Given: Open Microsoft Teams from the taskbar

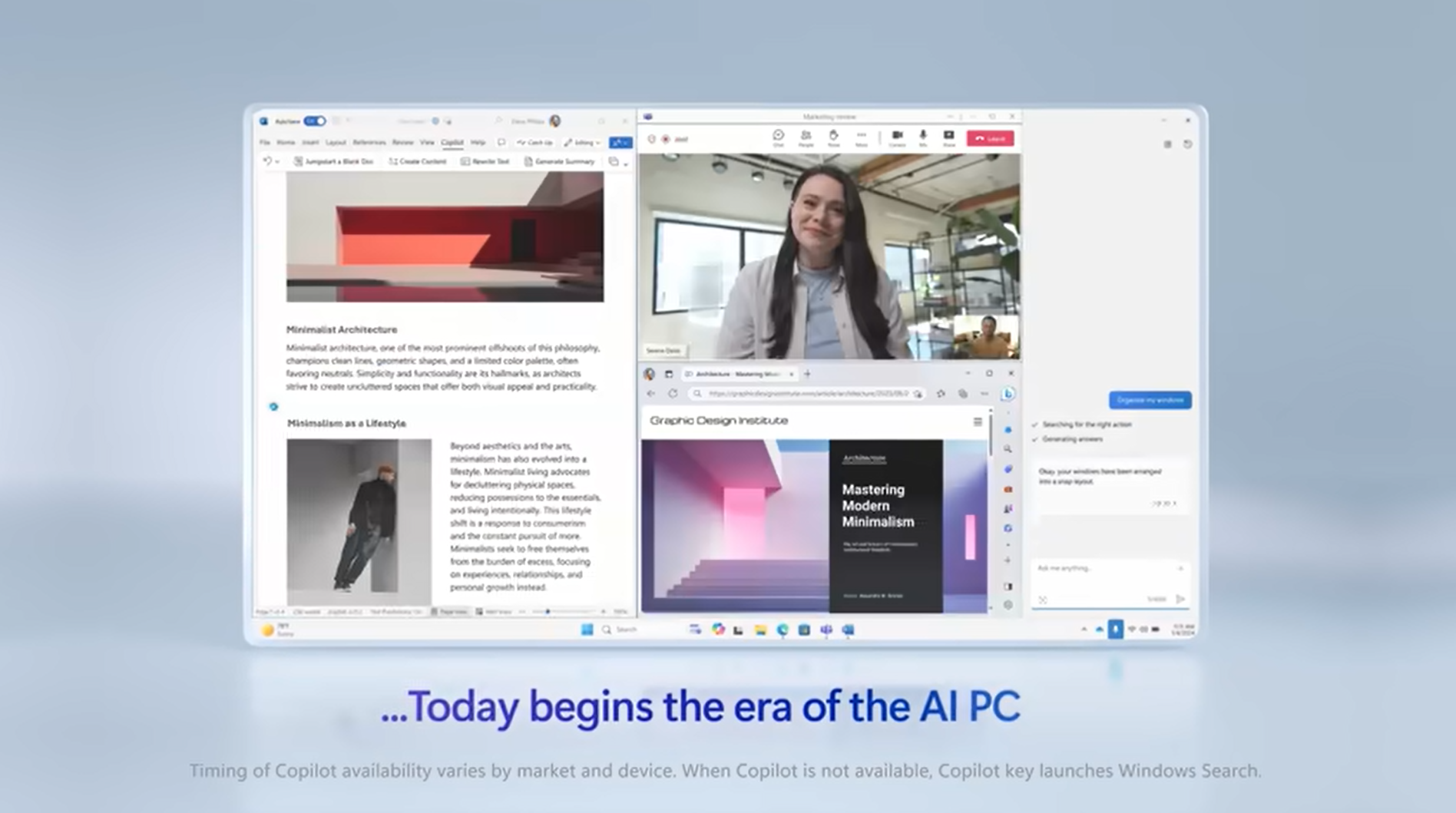Looking at the screenshot, I should 826,630.
